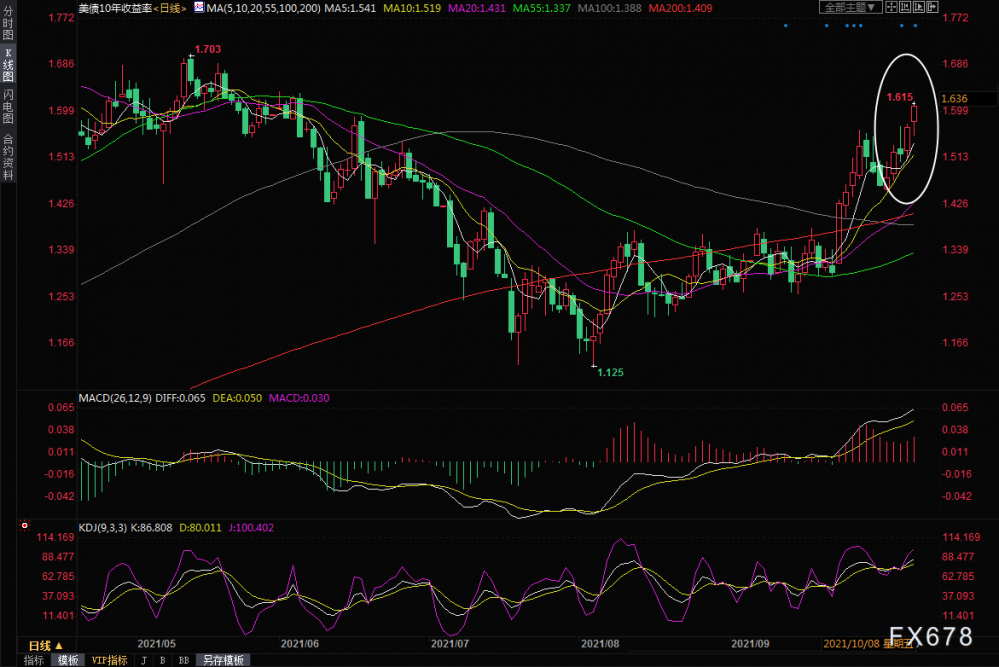Click the interval measure icon in the top-right toolbar

pyautogui.click(x=905, y=7)
